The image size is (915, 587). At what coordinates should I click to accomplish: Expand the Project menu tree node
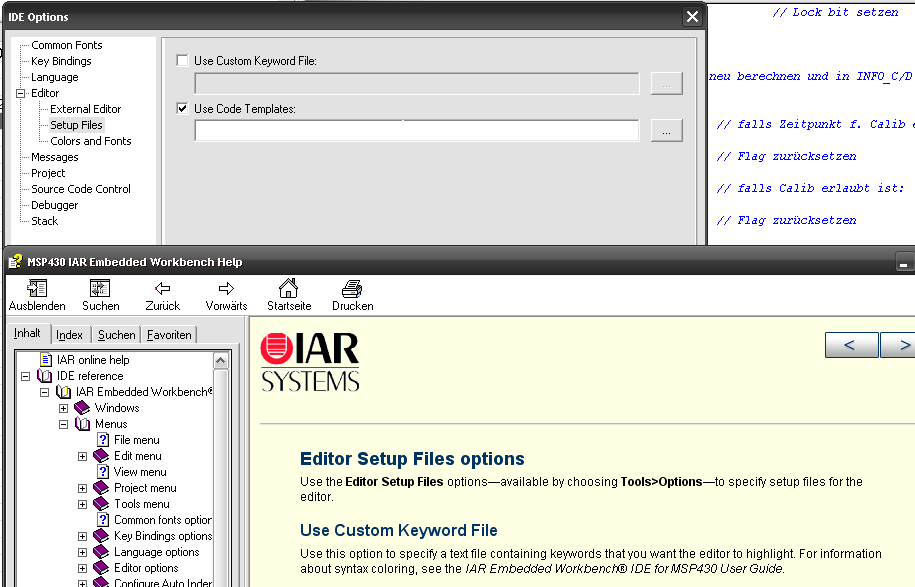(x=82, y=488)
